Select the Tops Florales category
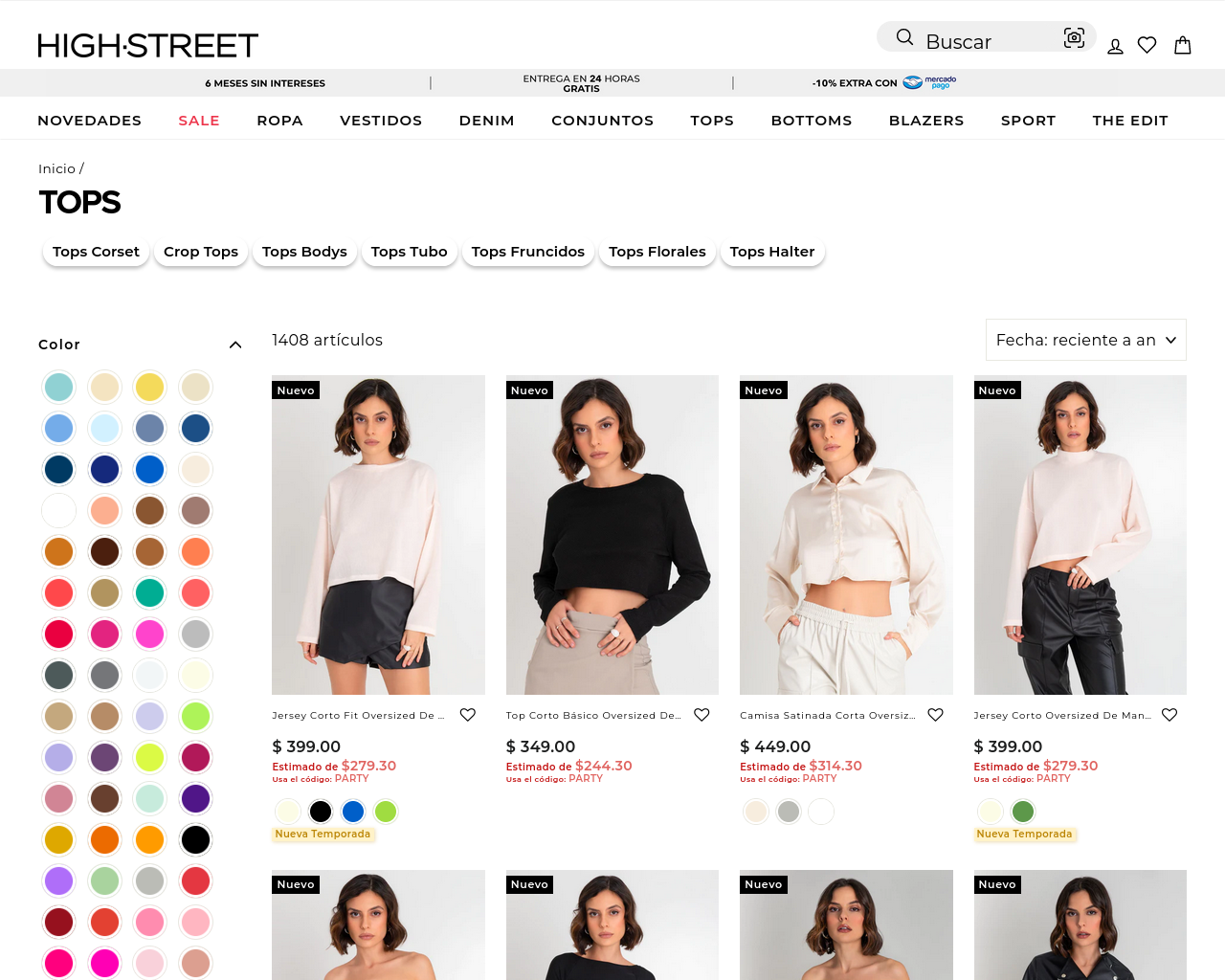The height and width of the screenshot is (980, 1225). (657, 252)
